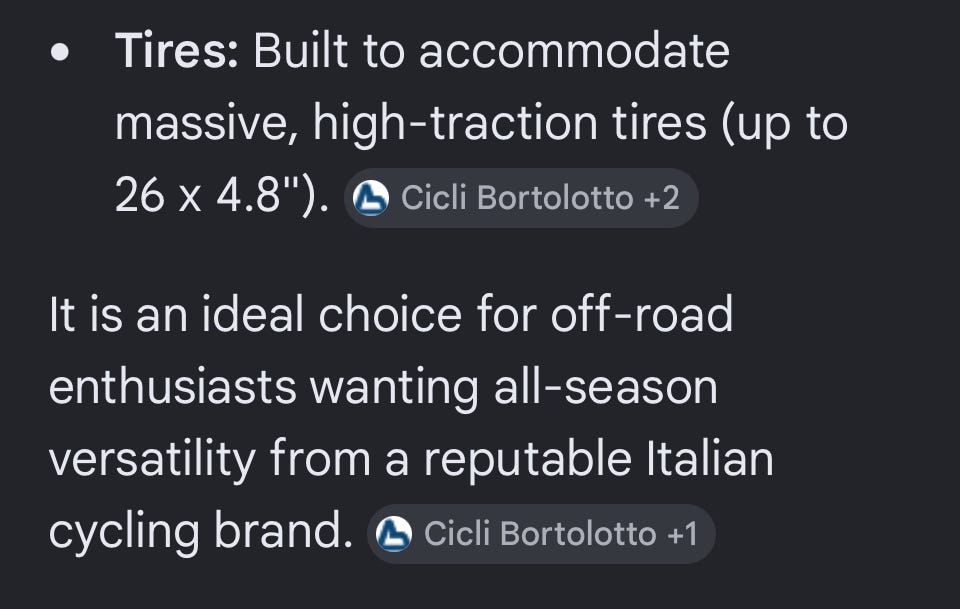The image size is (960, 609).
Task: Click the text 26 x 4.8")
Action: [x=222, y=197]
